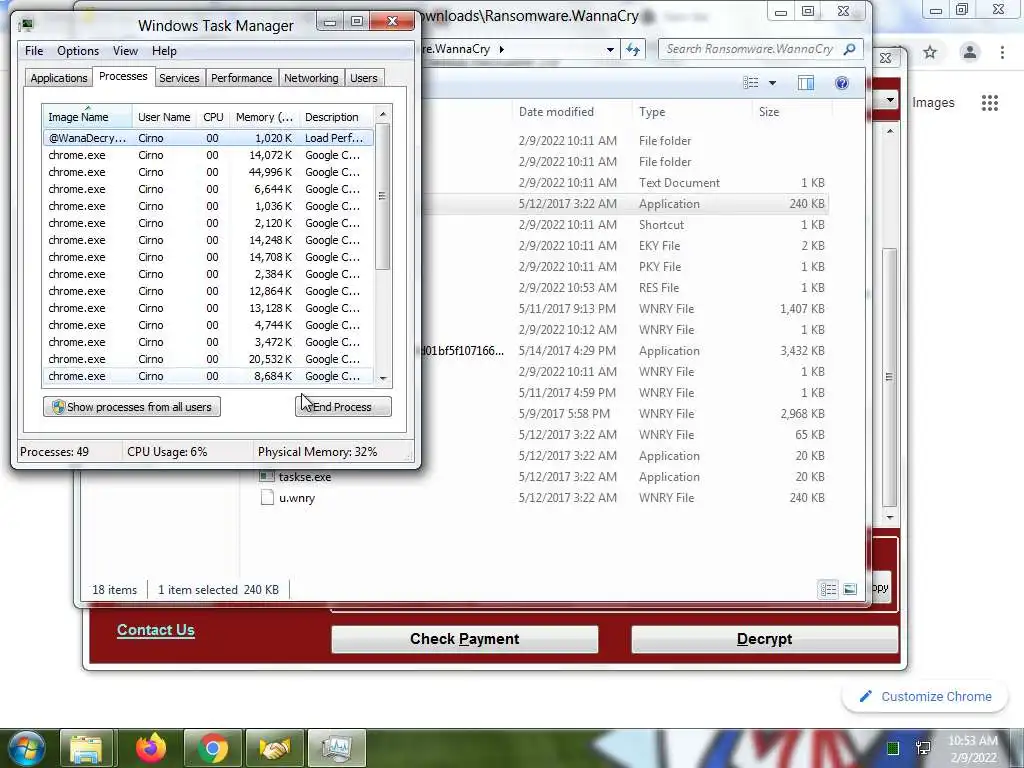The height and width of the screenshot is (768, 1024).
Task: Click Customize Chrome button
Action: (x=925, y=697)
